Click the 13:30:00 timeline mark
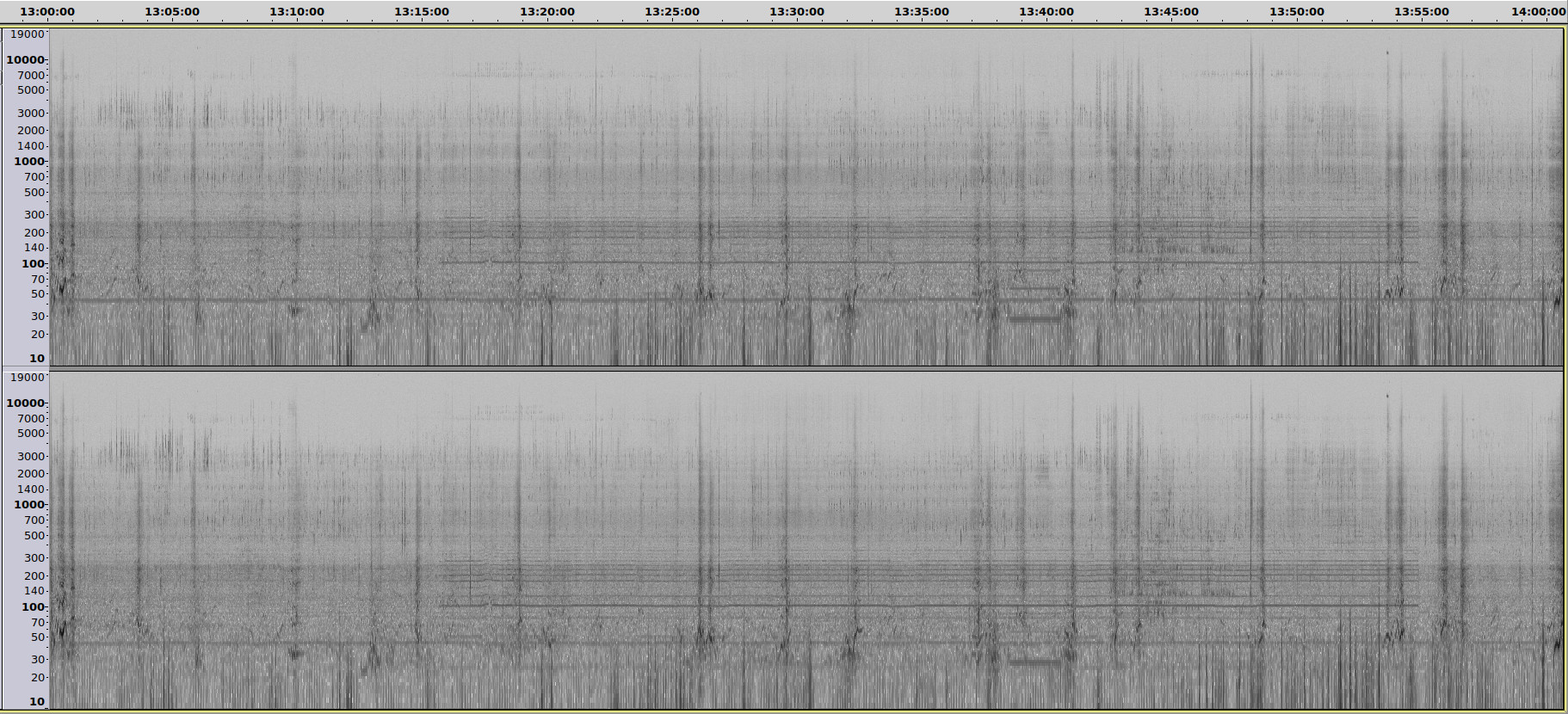Viewport: 1568px width, 714px height. 797,12
